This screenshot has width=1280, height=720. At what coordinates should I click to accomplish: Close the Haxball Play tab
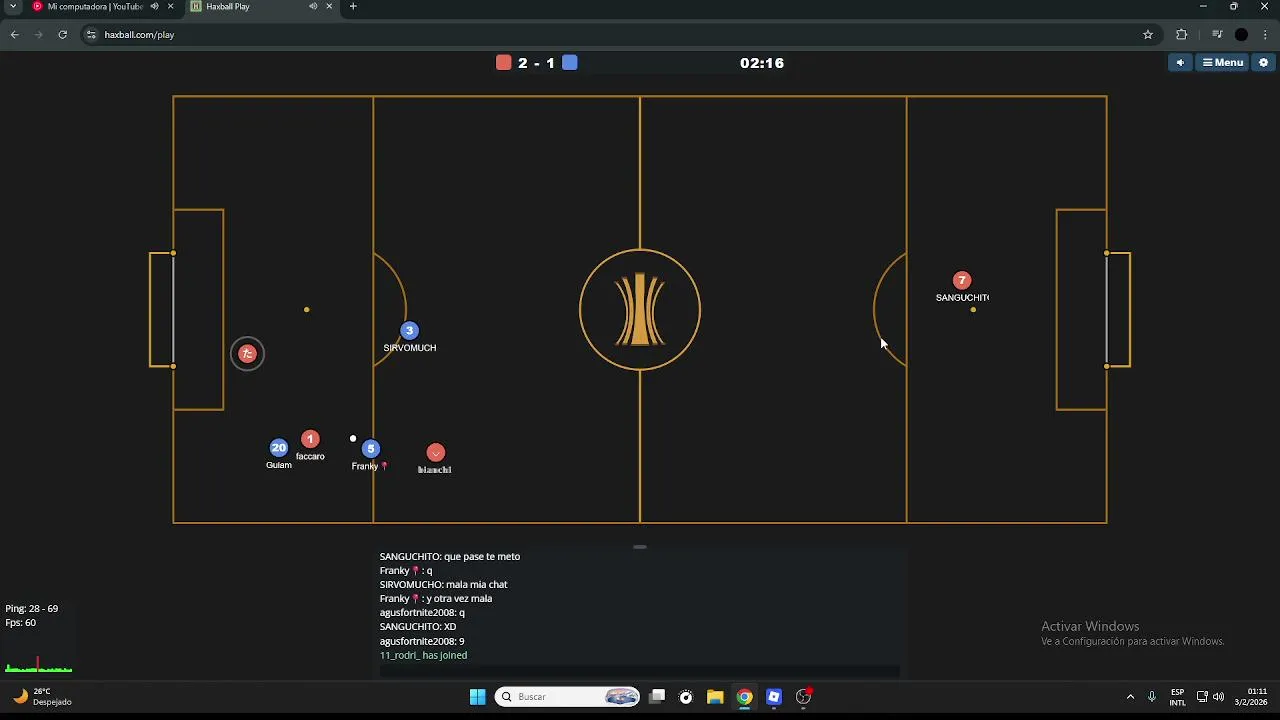tap(329, 6)
